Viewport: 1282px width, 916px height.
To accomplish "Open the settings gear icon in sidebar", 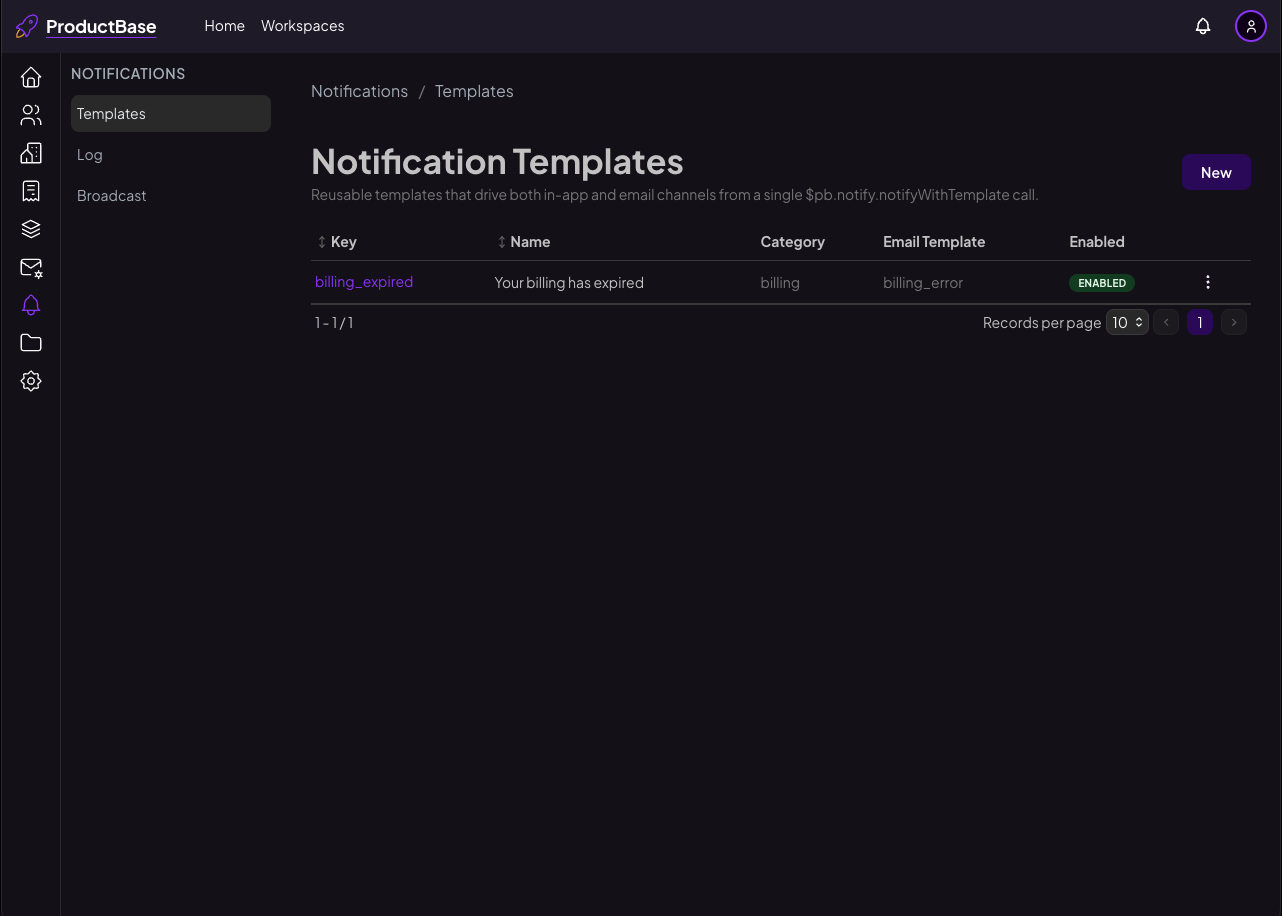I will pyautogui.click(x=31, y=381).
